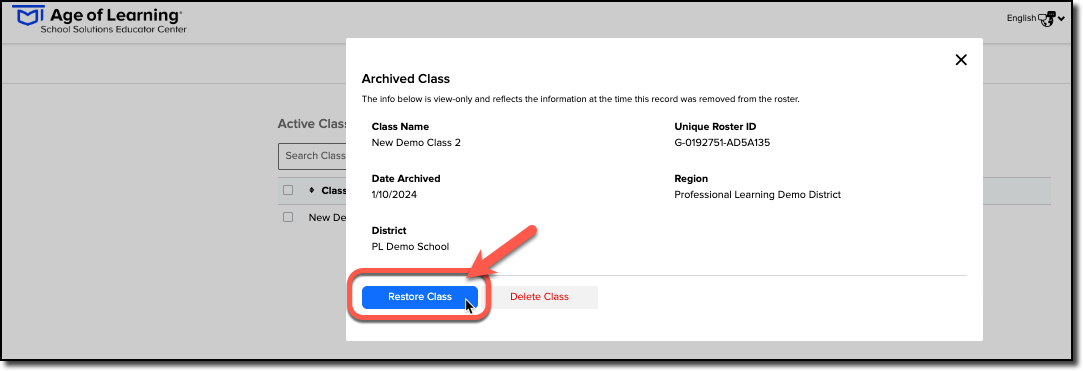This screenshot has height=371, width=1083.
Task: Click School Solutions Educator Center subtitle
Action: point(113,30)
